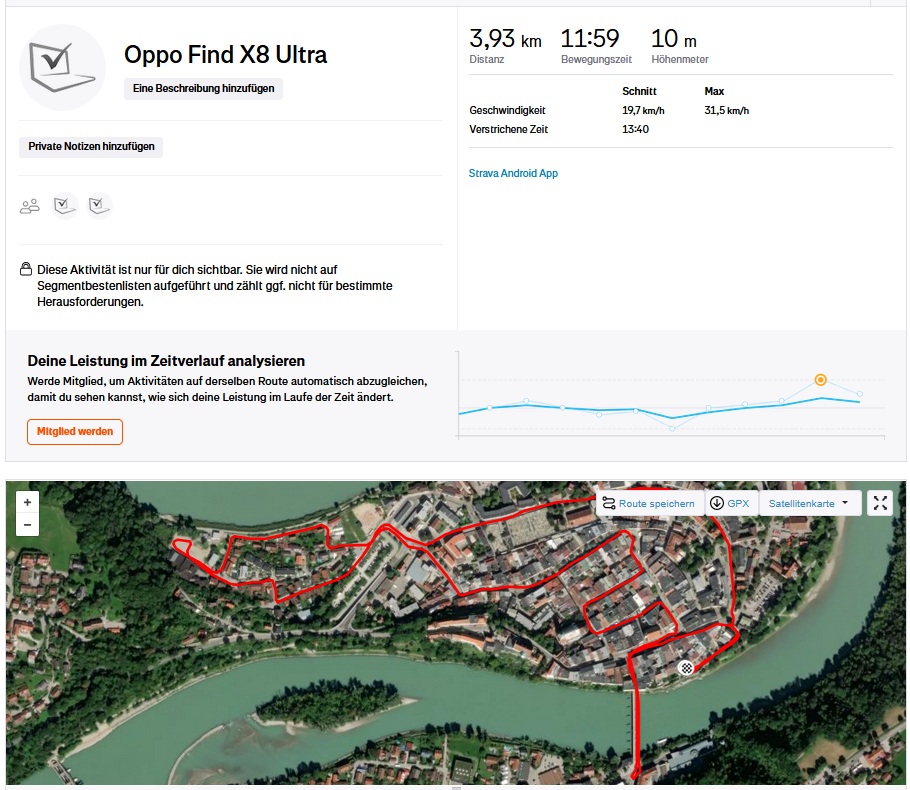Download the GPX file
Screen dimensions: 910x790
(x=731, y=503)
